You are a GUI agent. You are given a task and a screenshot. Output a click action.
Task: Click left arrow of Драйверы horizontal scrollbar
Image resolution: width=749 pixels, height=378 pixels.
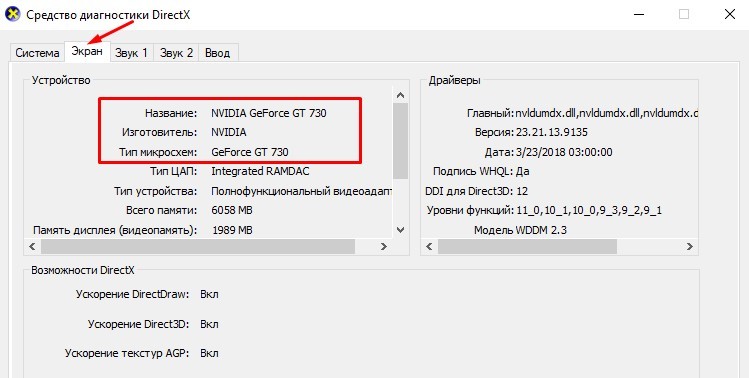pyautogui.click(x=429, y=247)
